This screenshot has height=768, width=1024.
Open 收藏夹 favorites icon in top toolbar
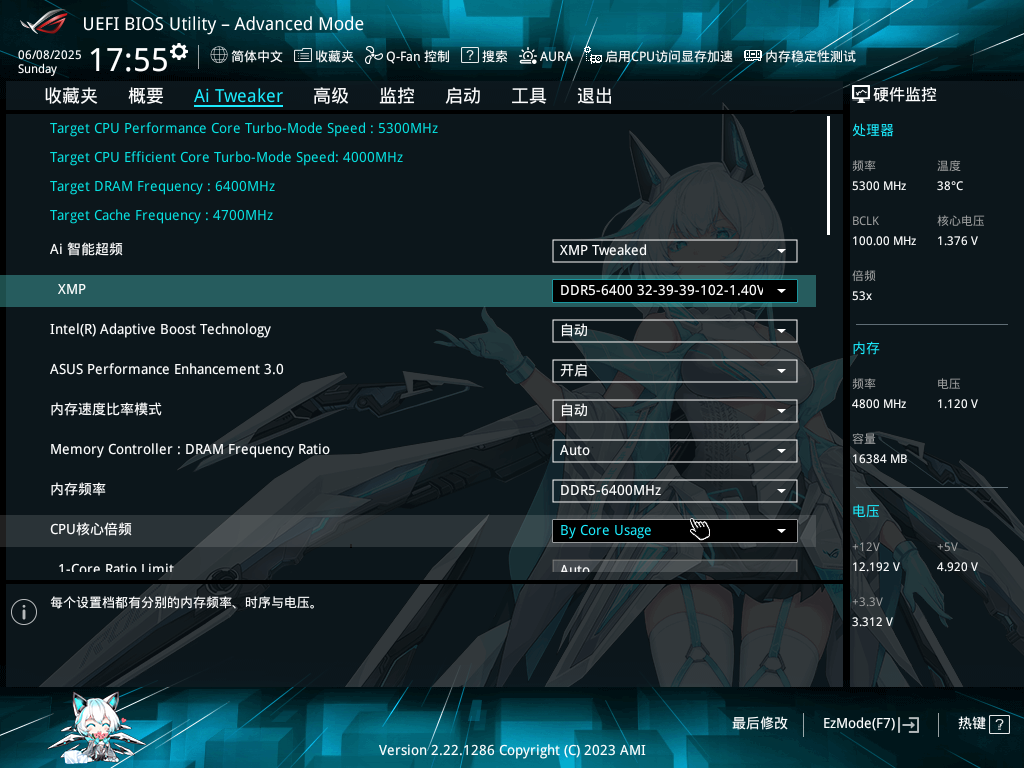(x=302, y=56)
